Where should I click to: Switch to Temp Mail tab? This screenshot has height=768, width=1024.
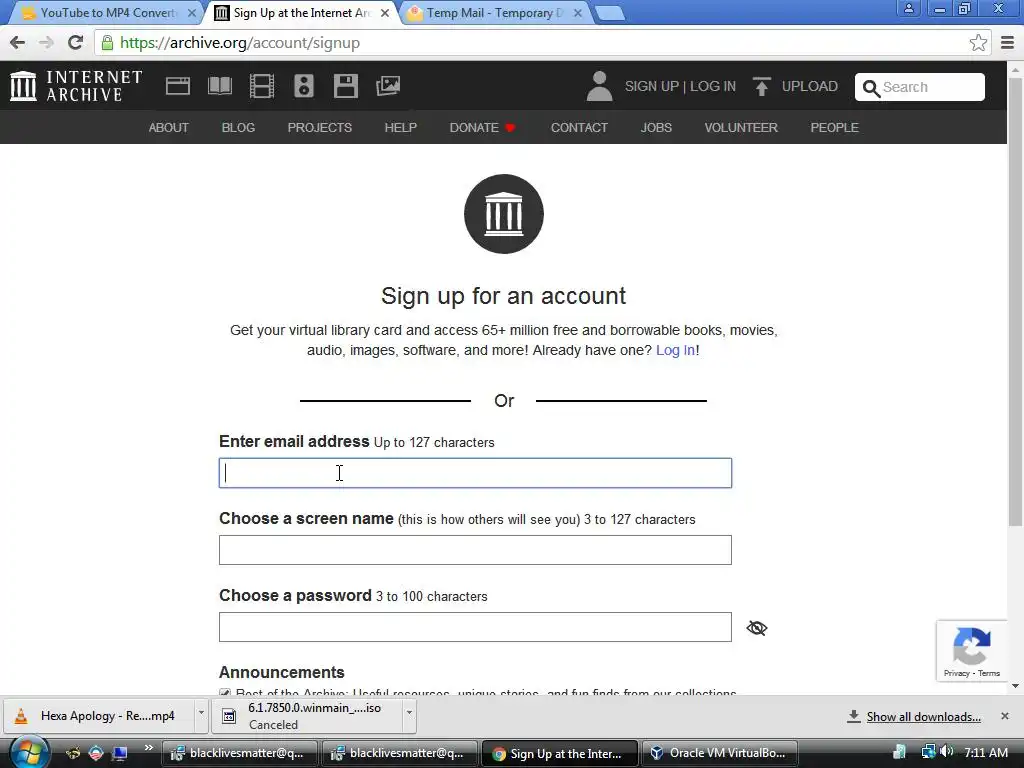494,13
